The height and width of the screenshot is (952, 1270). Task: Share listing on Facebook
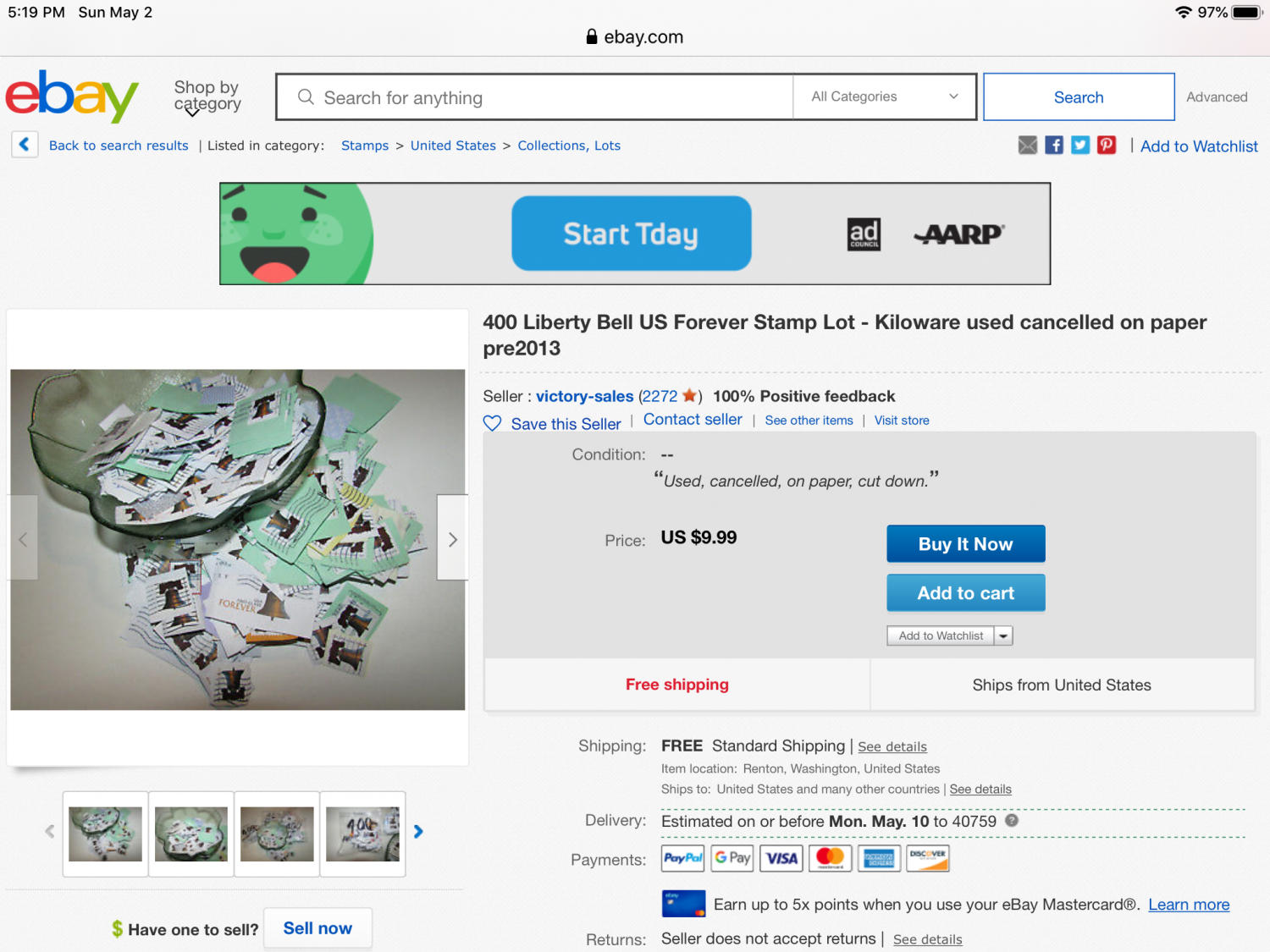[1054, 146]
